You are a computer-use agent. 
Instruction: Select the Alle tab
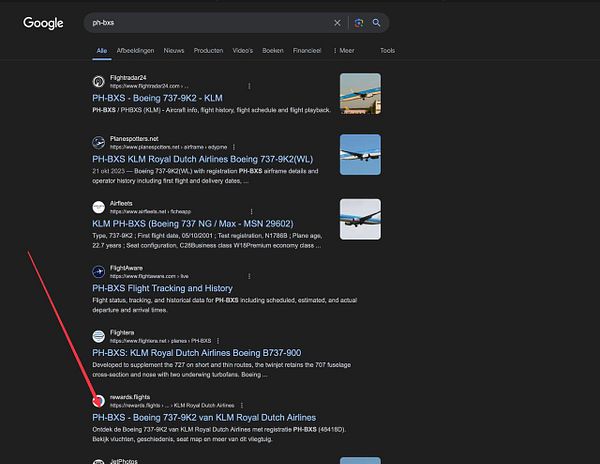[102, 50]
